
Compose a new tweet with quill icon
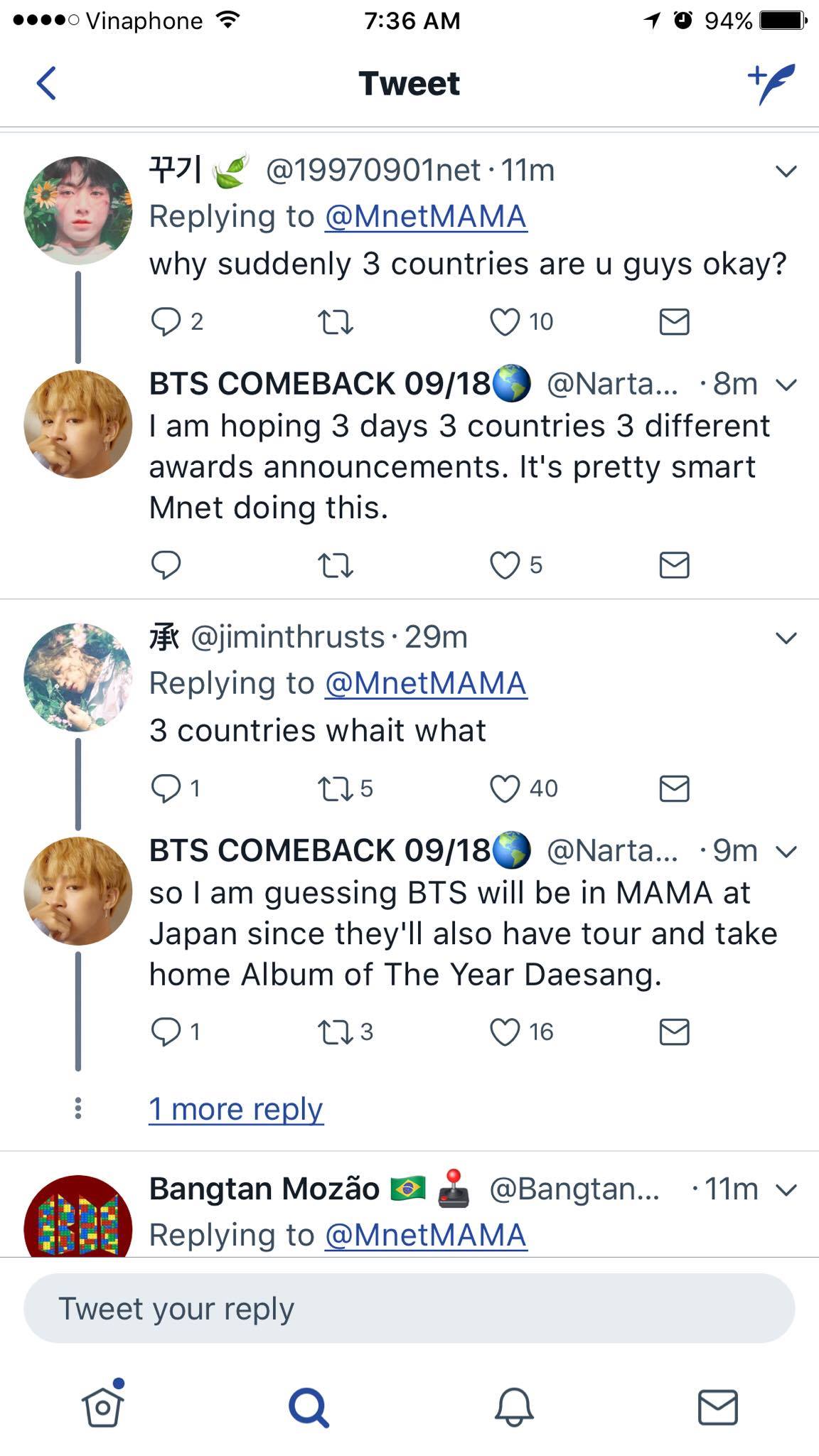coord(771,83)
